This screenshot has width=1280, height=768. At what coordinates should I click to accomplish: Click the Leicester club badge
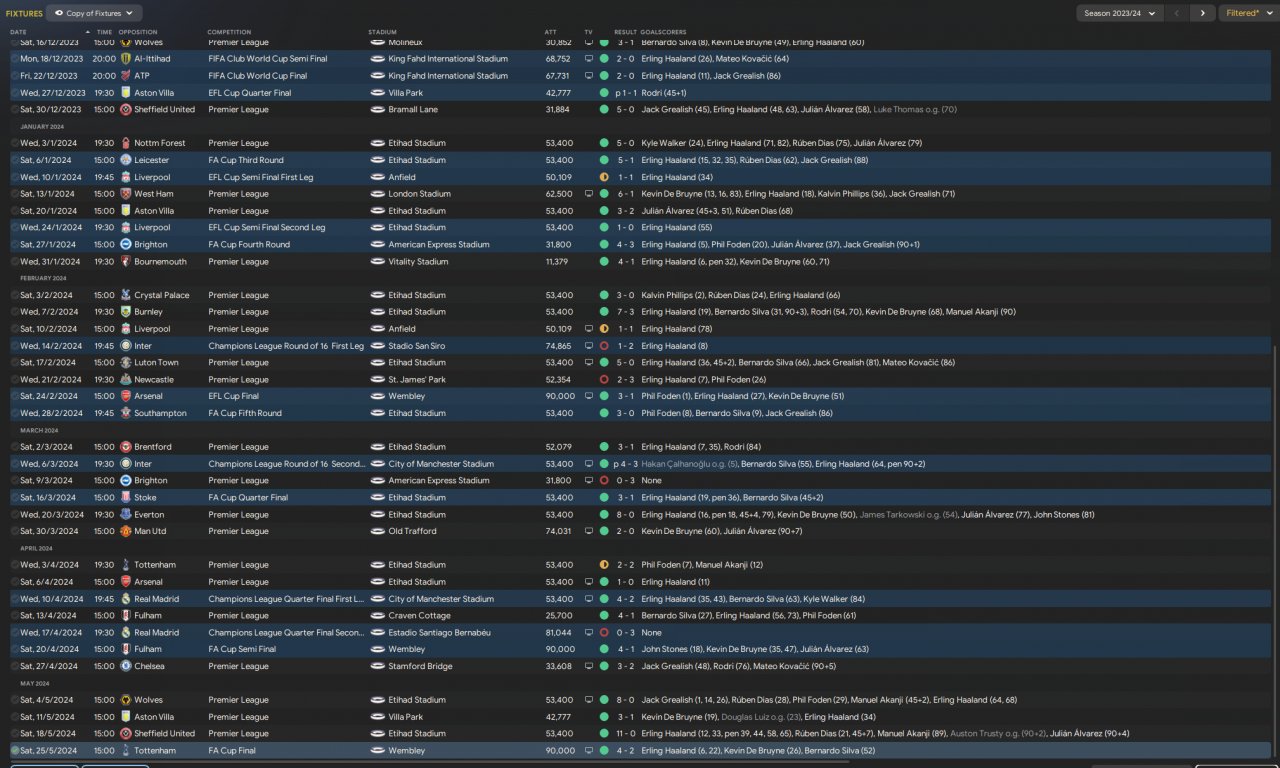coord(125,160)
